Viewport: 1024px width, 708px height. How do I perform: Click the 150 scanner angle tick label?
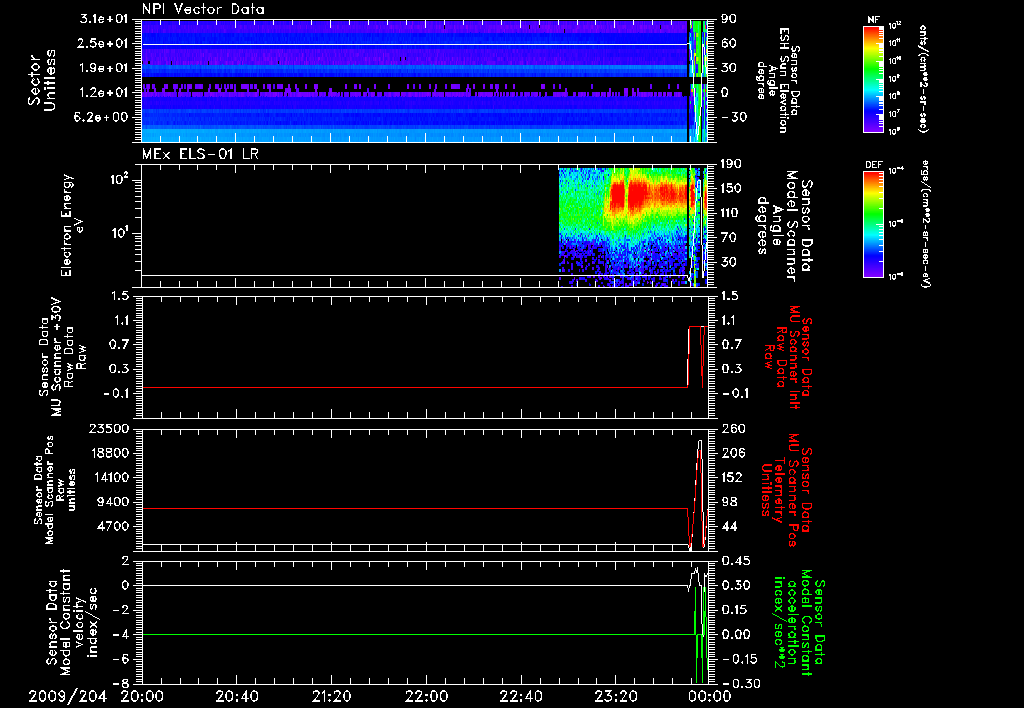(x=732, y=188)
